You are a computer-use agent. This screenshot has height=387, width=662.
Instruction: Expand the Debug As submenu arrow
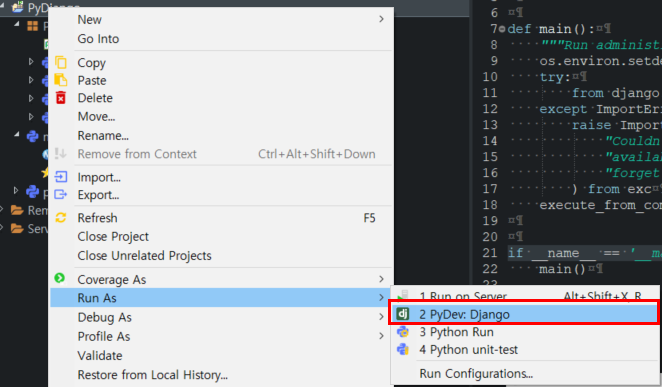pyautogui.click(x=381, y=317)
